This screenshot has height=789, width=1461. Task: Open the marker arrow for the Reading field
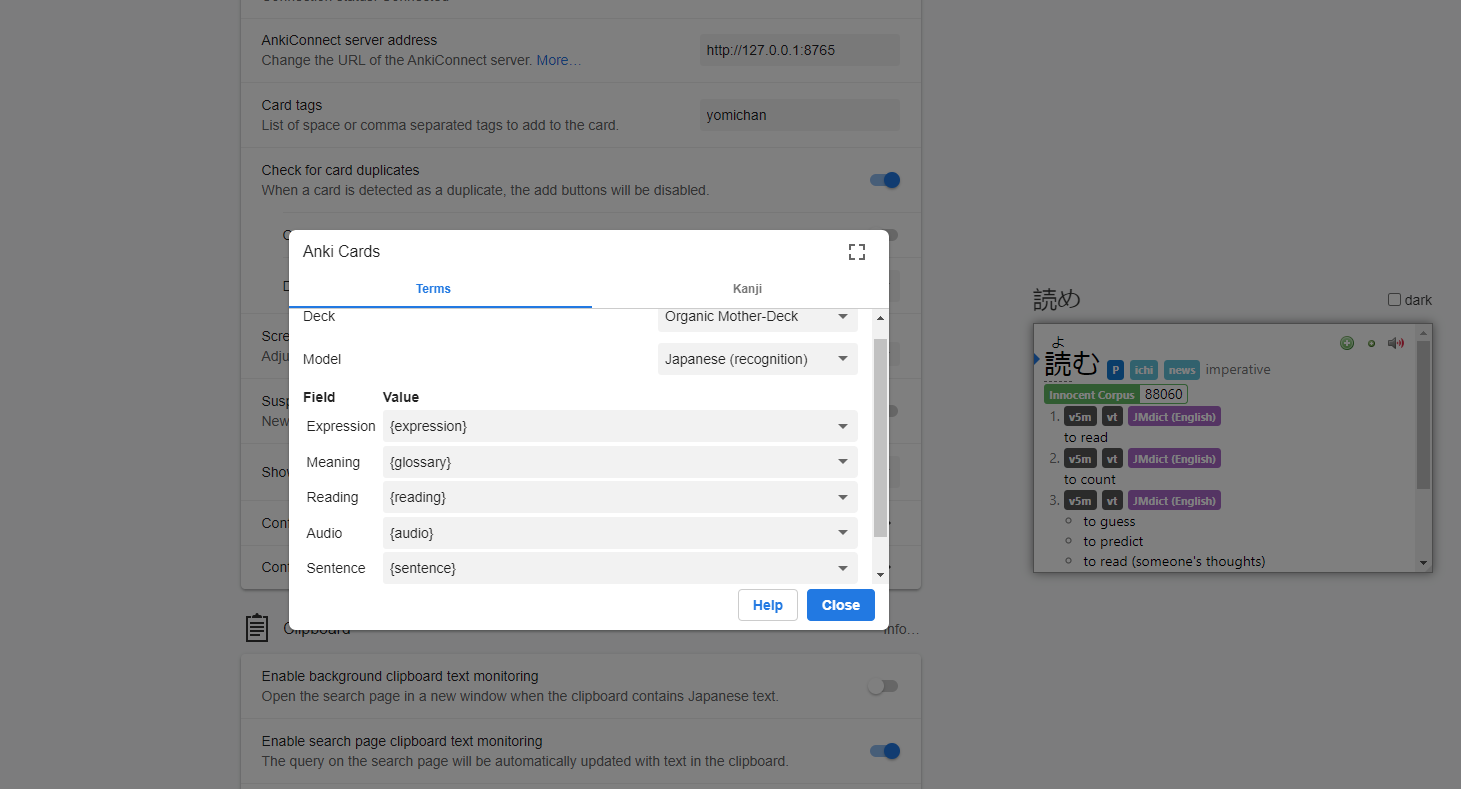pos(843,497)
